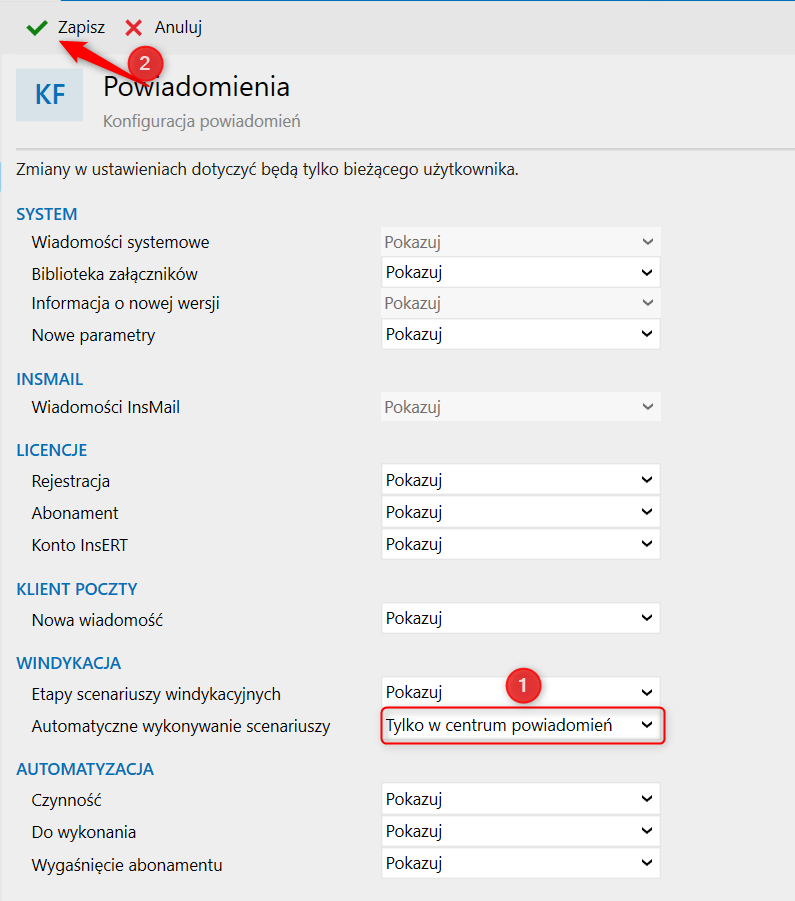Open the Rejestracja notification dropdown
The image size is (795, 901).
click(x=520, y=479)
